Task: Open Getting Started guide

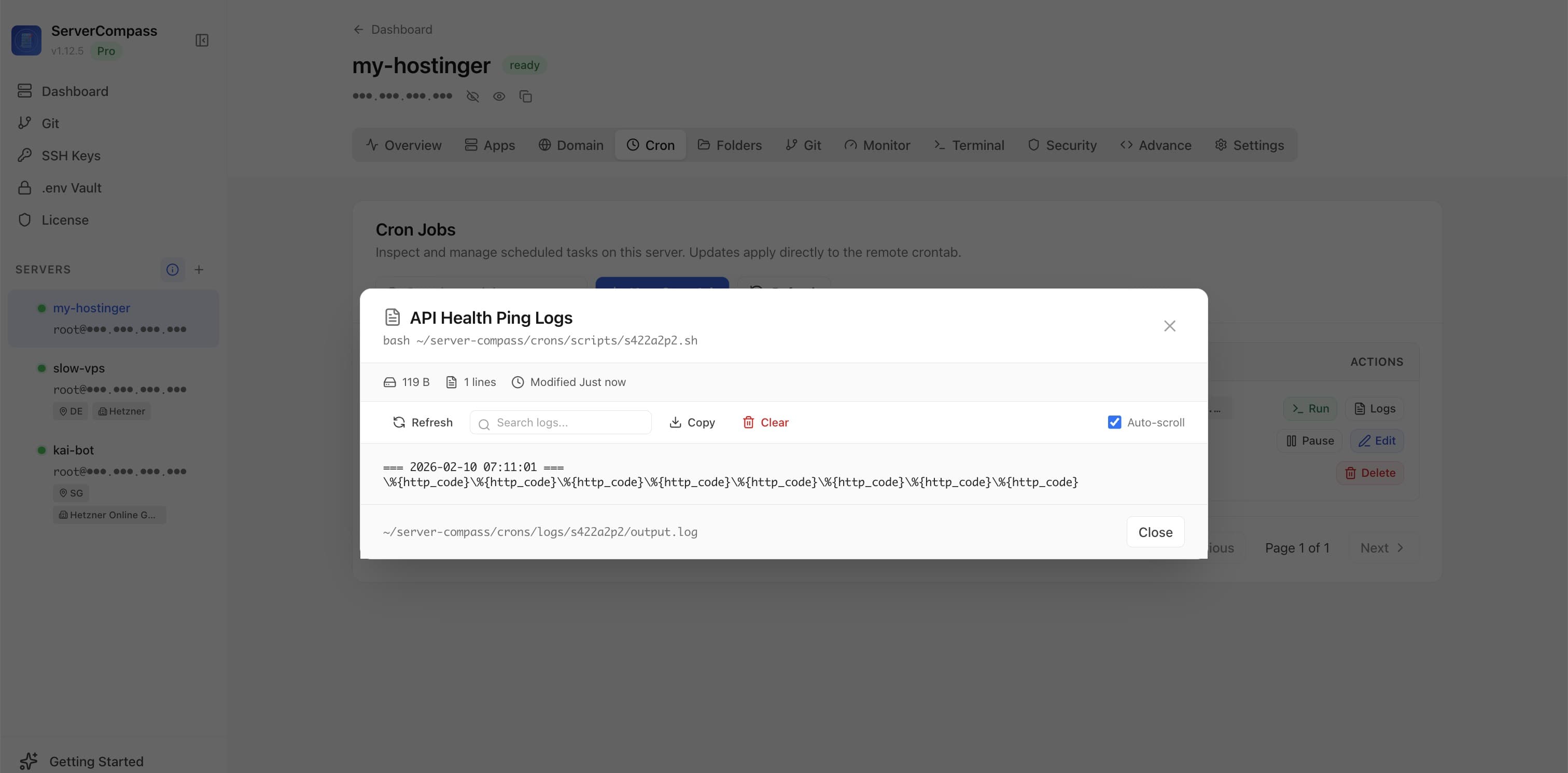Action: point(82,761)
